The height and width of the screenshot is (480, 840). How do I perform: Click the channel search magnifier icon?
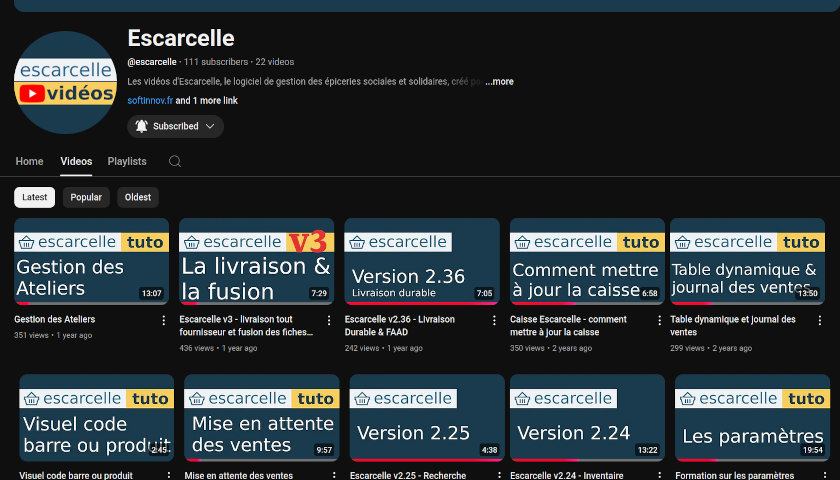[x=175, y=161]
